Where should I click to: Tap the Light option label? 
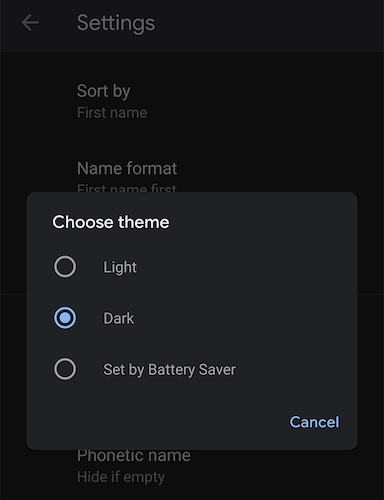120,267
